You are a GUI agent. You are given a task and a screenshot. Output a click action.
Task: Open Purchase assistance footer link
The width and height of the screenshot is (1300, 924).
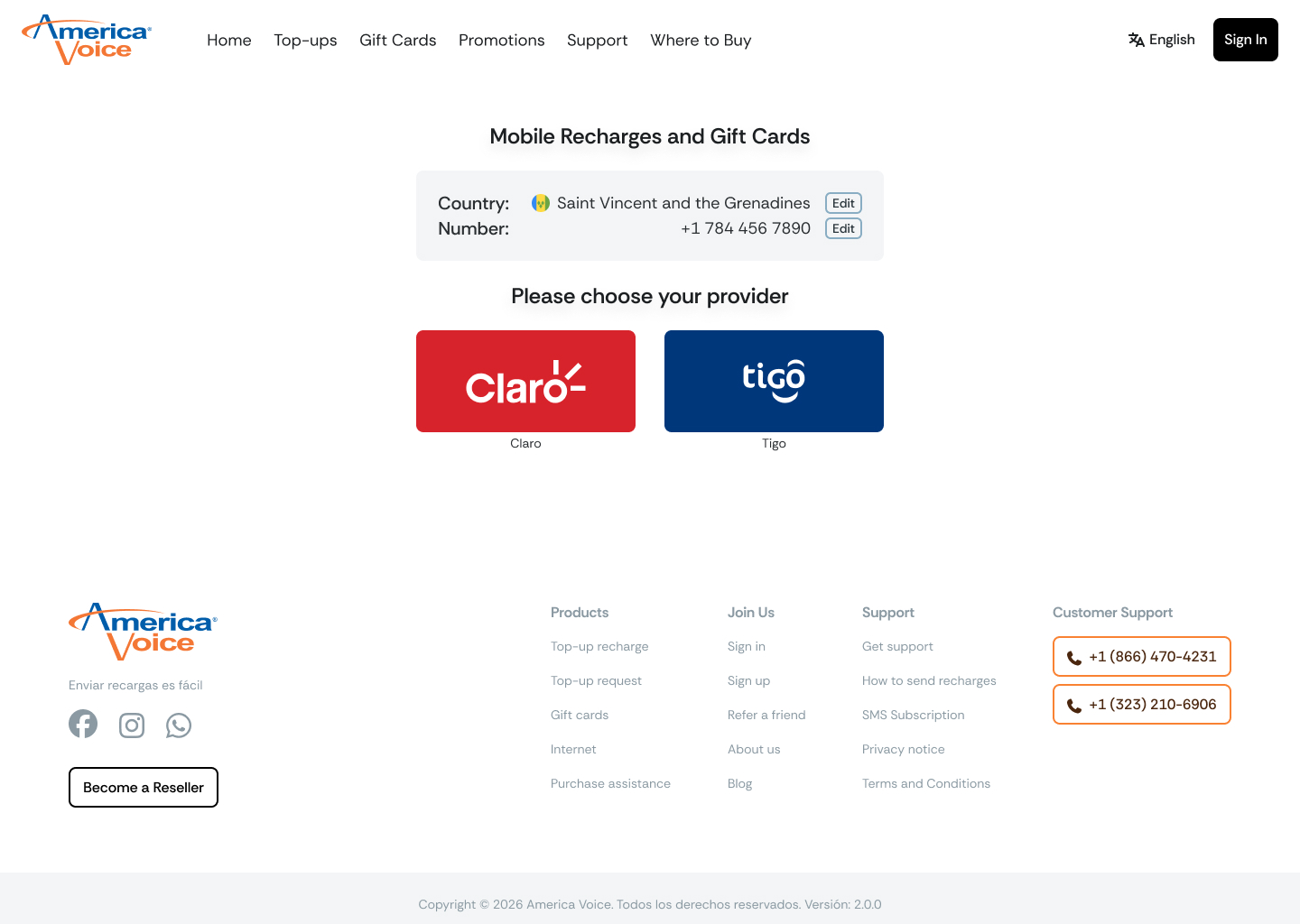point(610,783)
